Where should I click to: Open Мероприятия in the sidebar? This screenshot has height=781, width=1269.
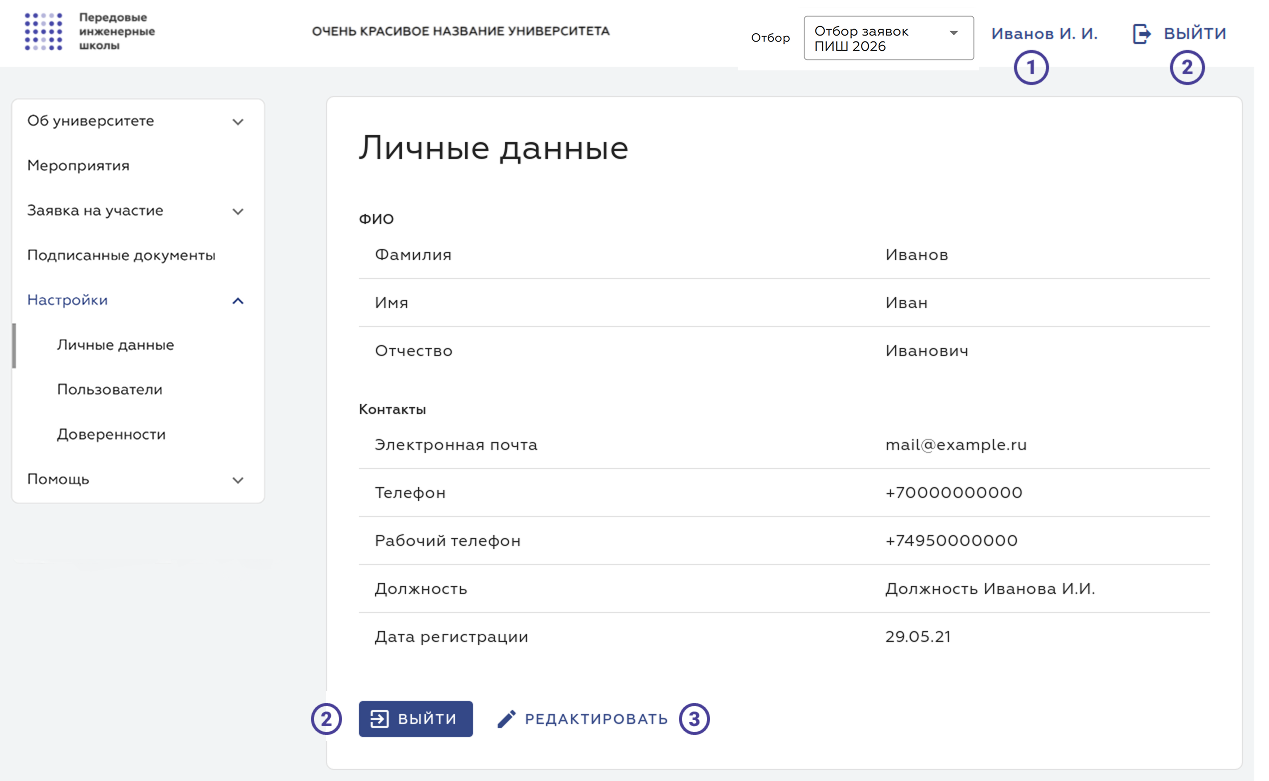pos(78,166)
